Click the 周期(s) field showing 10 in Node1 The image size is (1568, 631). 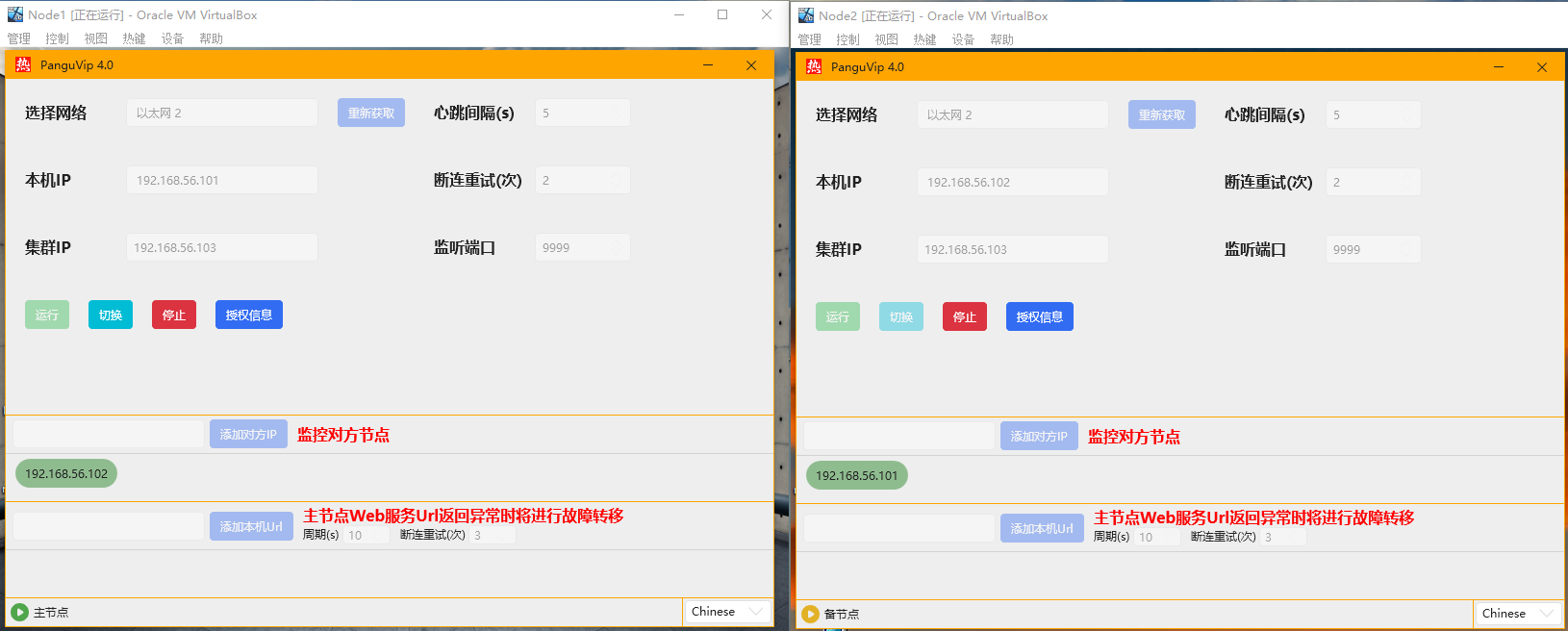pyautogui.click(x=367, y=535)
